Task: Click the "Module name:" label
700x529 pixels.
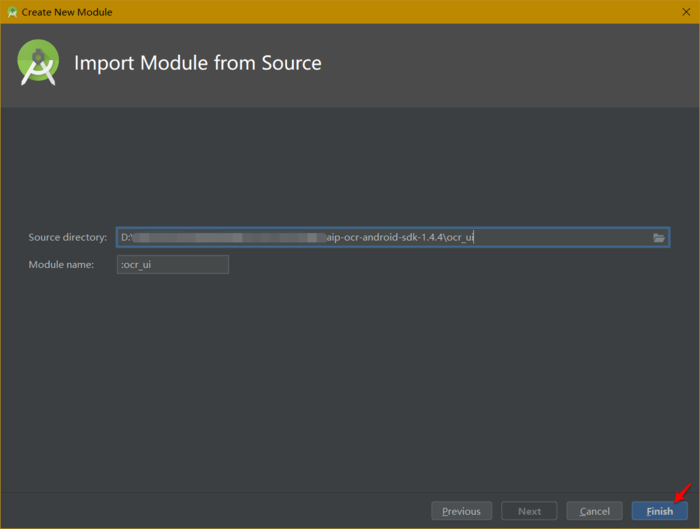Action: click(x=61, y=265)
